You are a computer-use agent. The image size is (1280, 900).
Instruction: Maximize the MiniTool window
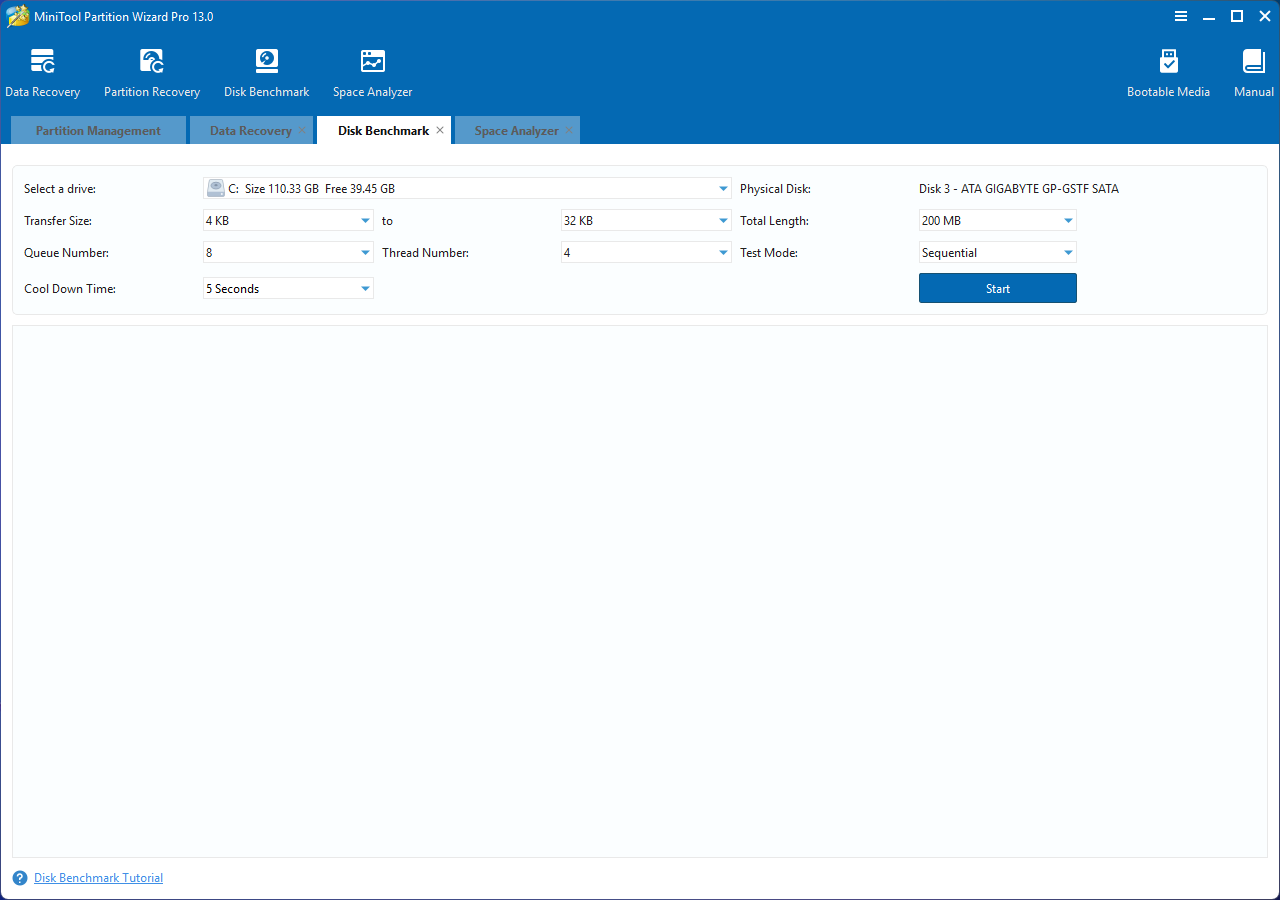1237,16
